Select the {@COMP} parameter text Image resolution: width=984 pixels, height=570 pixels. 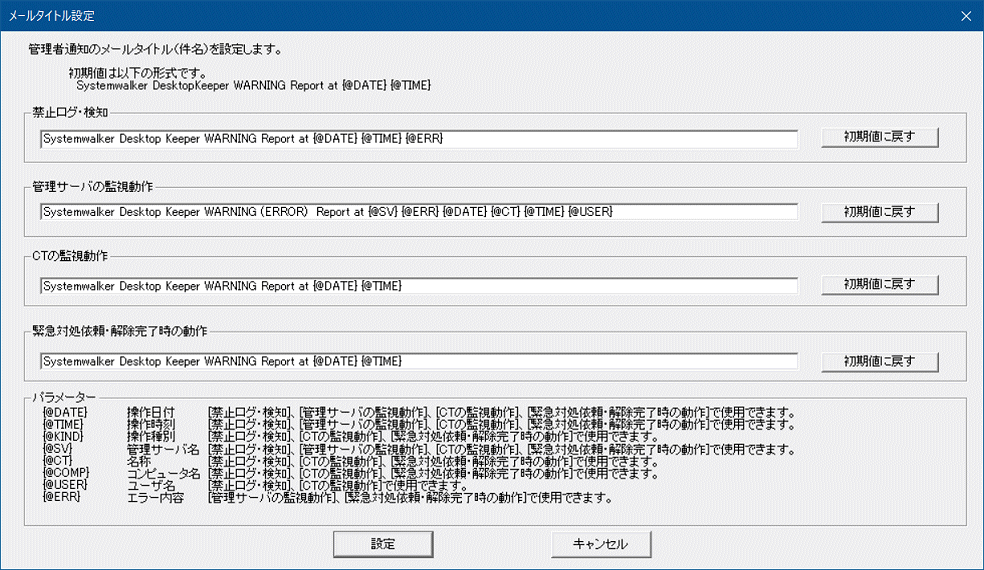pos(66,473)
